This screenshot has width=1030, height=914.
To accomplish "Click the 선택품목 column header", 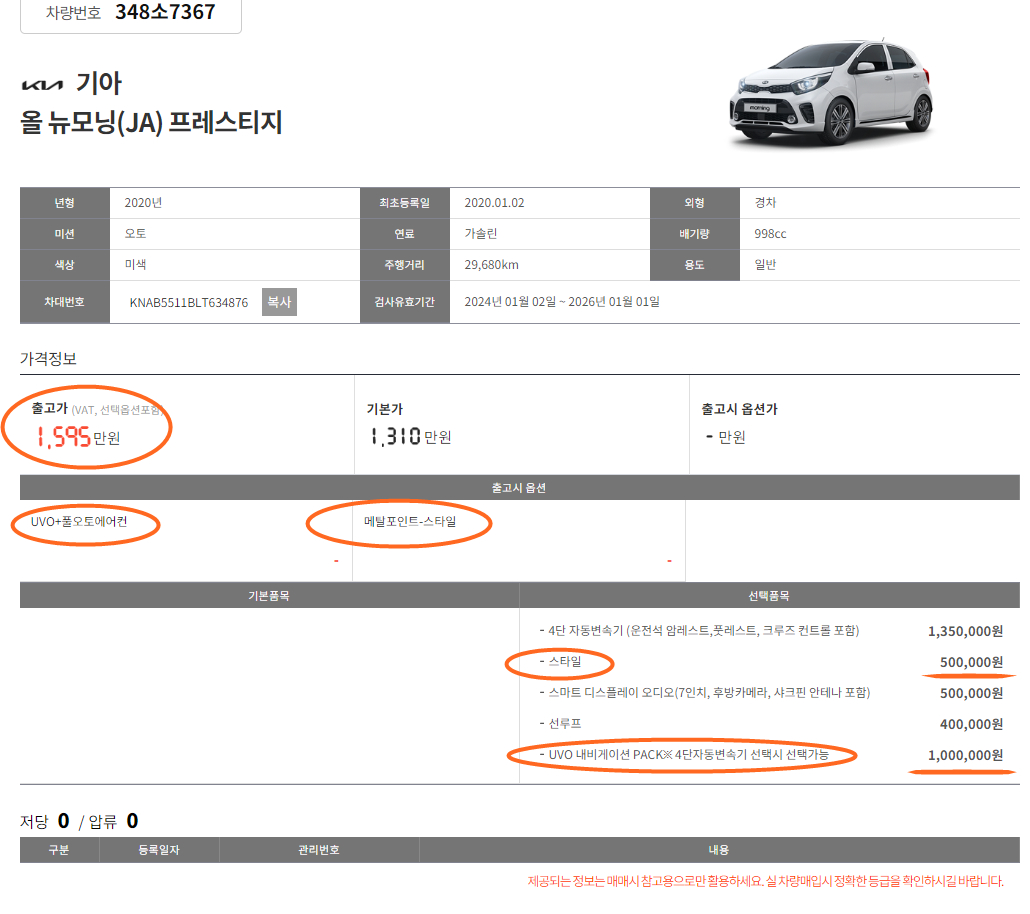I will pos(769,595).
